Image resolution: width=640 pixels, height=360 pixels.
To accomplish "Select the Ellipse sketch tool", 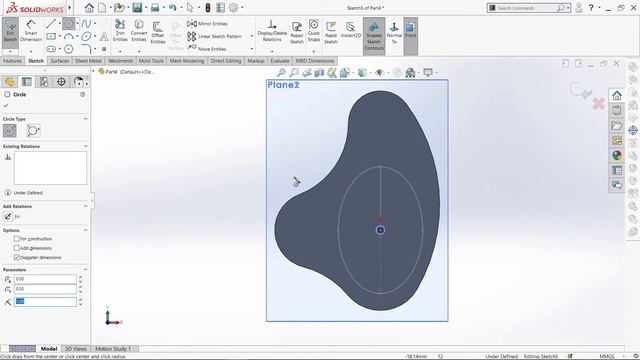I will click(x=86, y=36).
